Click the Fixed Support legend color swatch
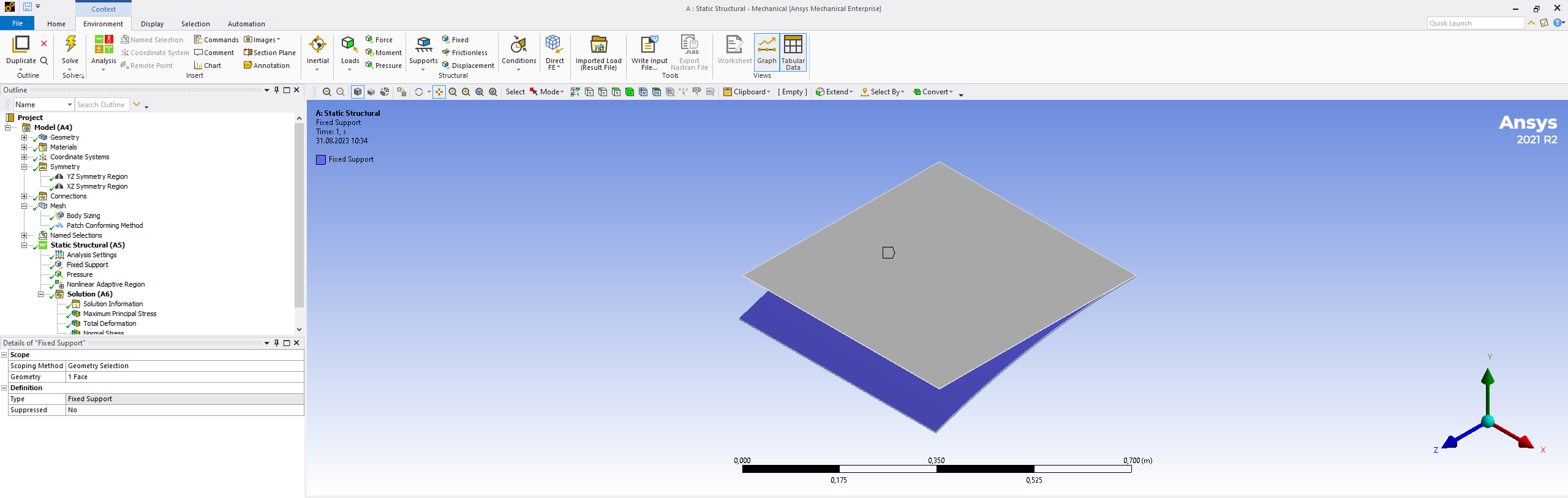Screen dimensions: 1568x498 point(321,160)
